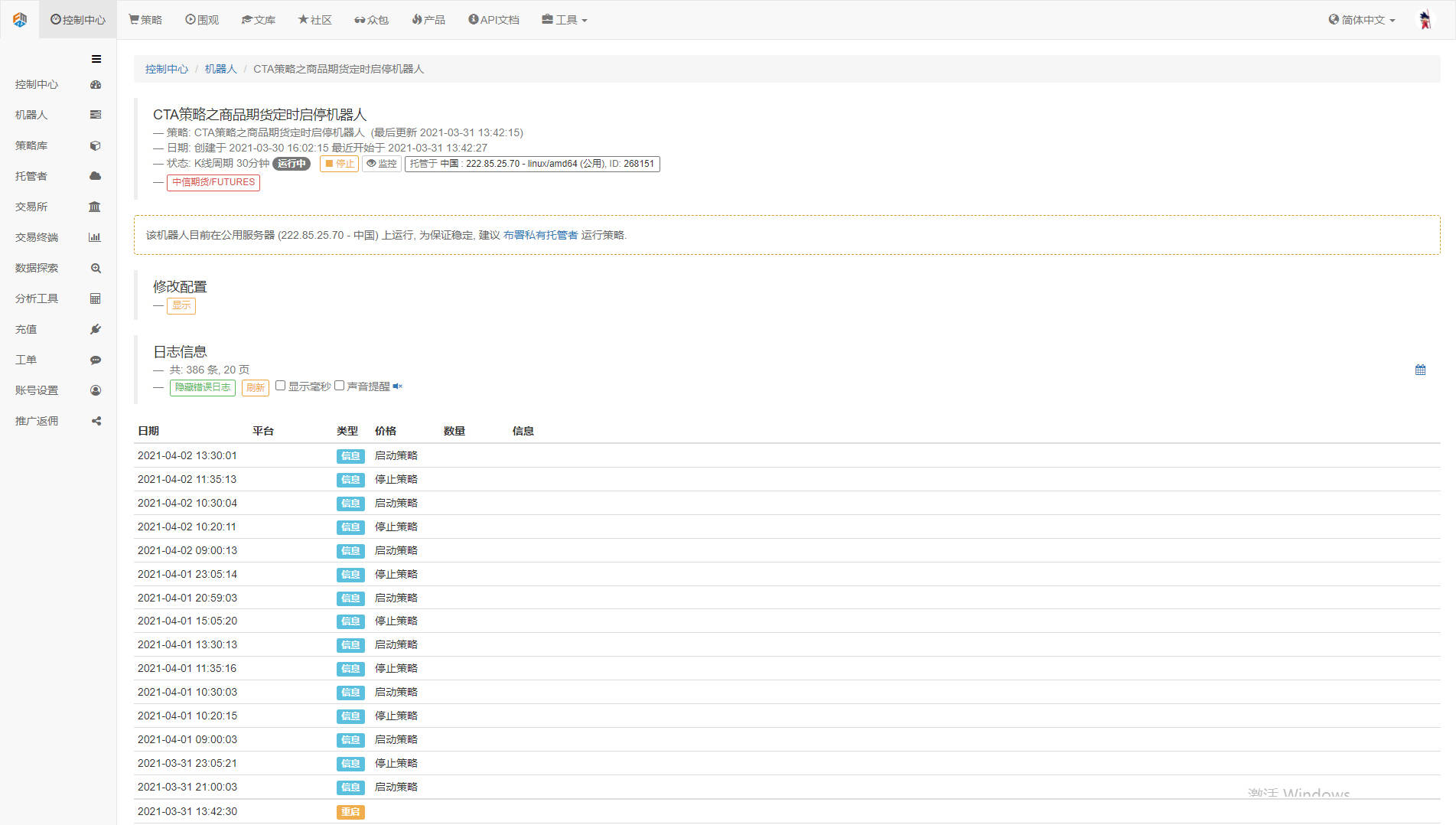
Task: Enable the 声音提醒 checkbox
Action: pyautogui.click(x=339, y=386)
